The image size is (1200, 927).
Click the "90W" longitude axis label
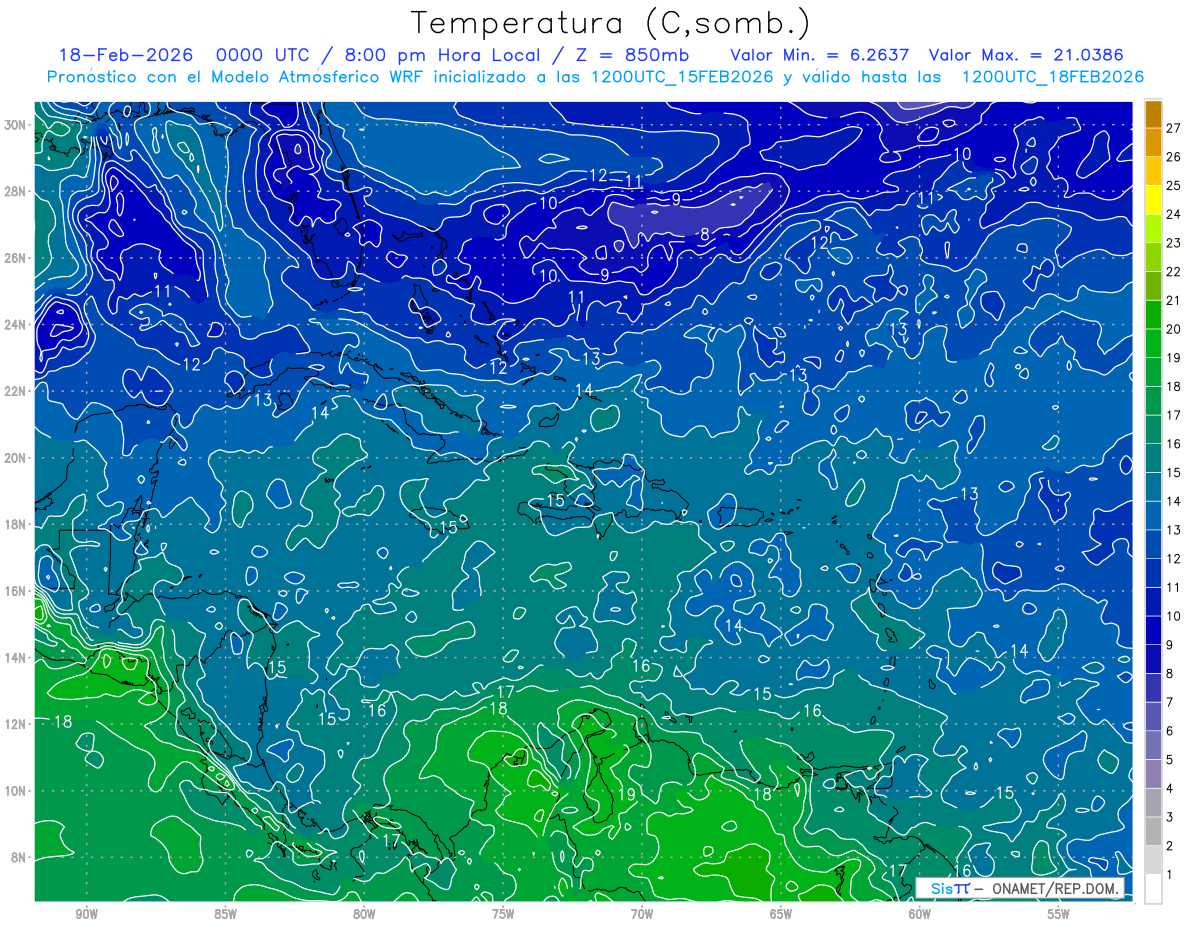86,914
